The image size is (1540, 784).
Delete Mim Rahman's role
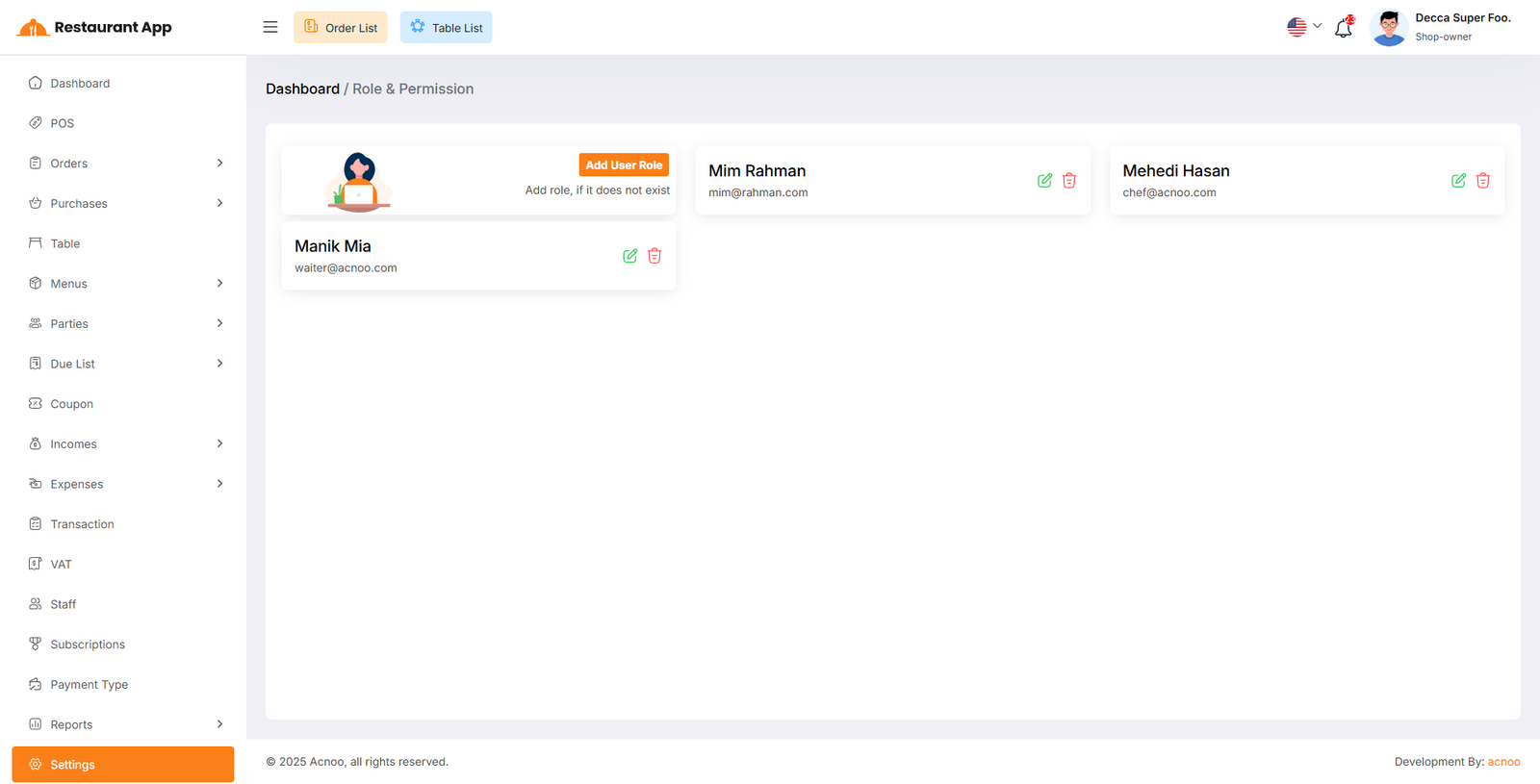1069,181
